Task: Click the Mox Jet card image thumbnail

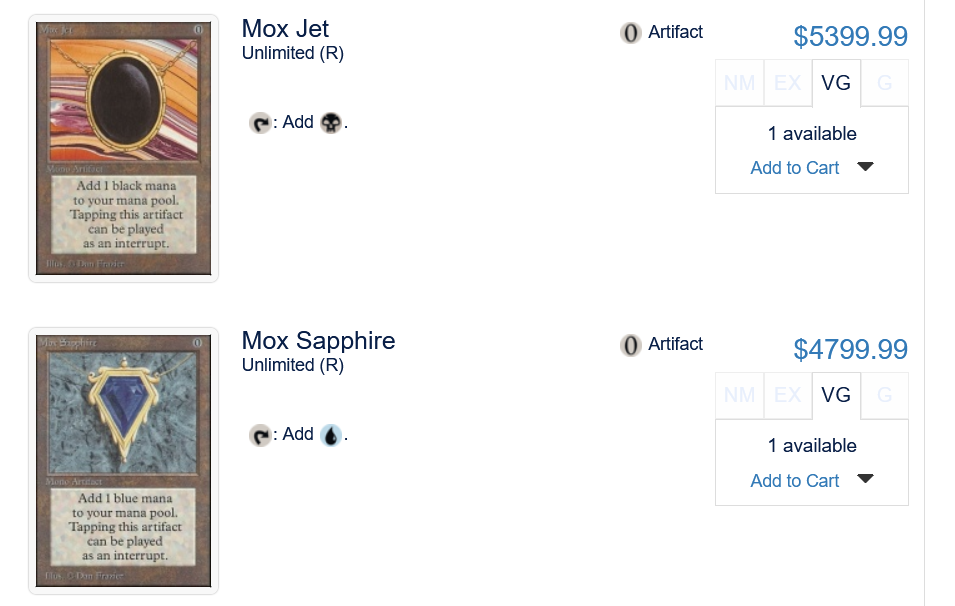Action: (123, 148)
